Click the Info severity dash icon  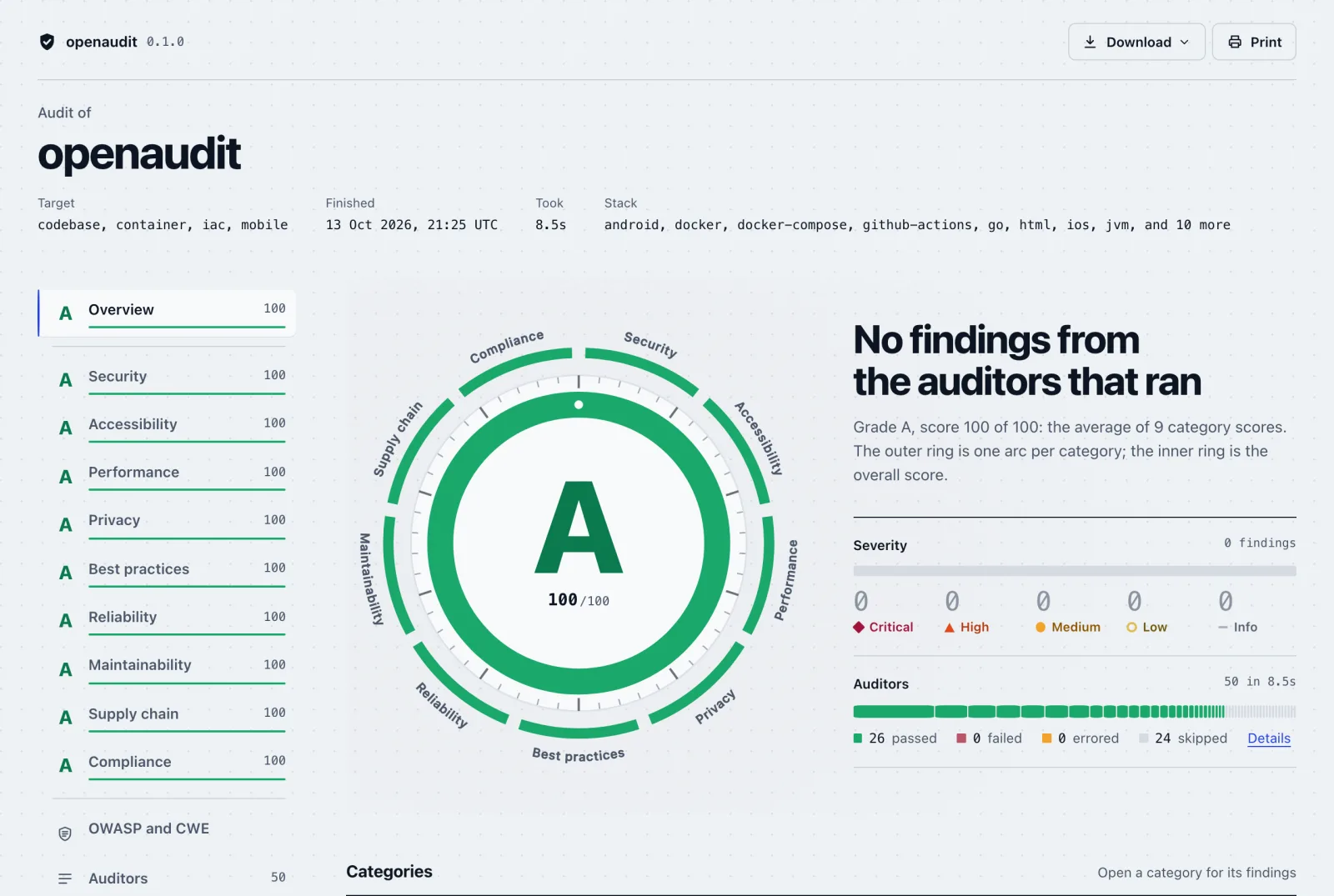(1223, 628)
